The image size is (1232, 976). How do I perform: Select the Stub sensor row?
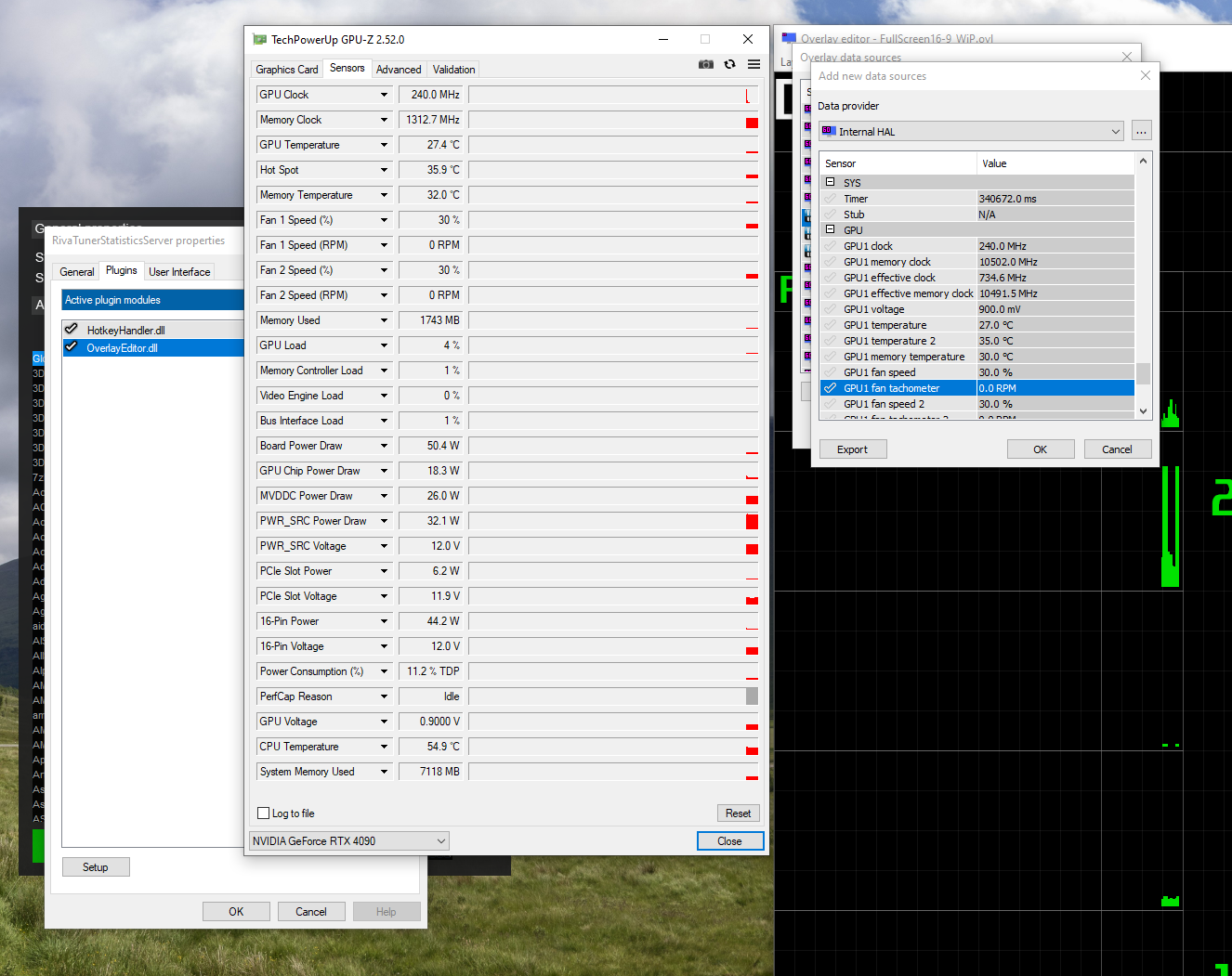pyautogui.click(x=977, y=215)
